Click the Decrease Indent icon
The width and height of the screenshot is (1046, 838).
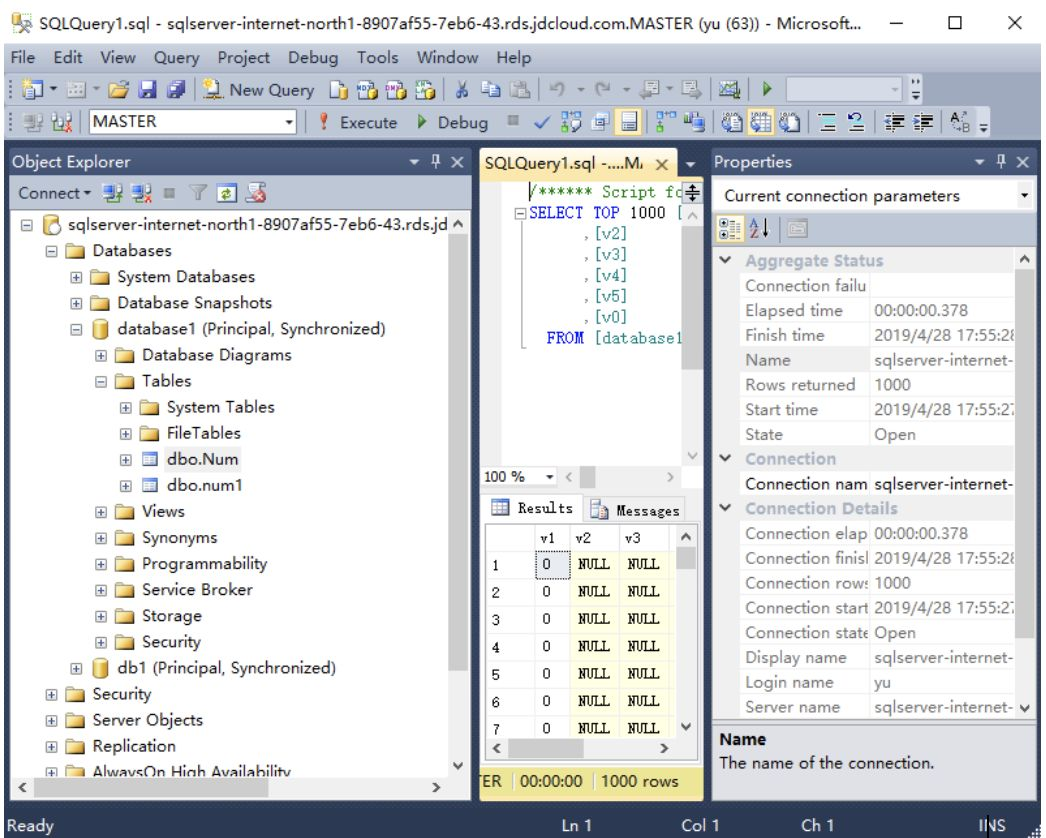pos(894,122)
